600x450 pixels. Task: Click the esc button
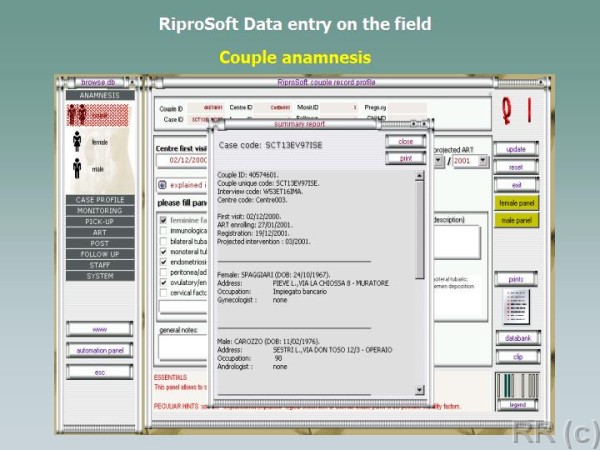click(99, 372)
